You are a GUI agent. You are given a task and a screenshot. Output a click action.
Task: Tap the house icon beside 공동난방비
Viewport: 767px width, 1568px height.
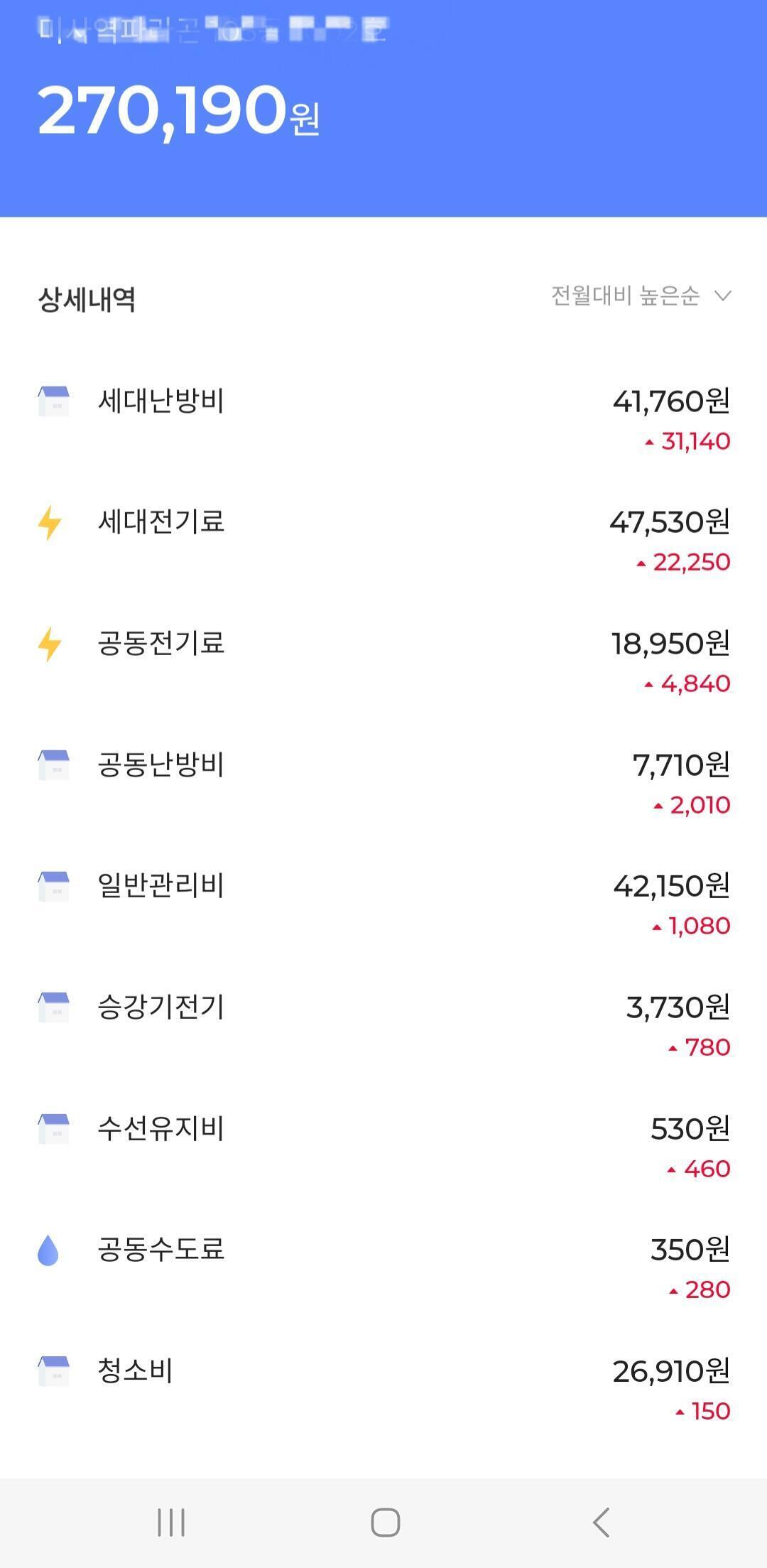tap(53, 764)
